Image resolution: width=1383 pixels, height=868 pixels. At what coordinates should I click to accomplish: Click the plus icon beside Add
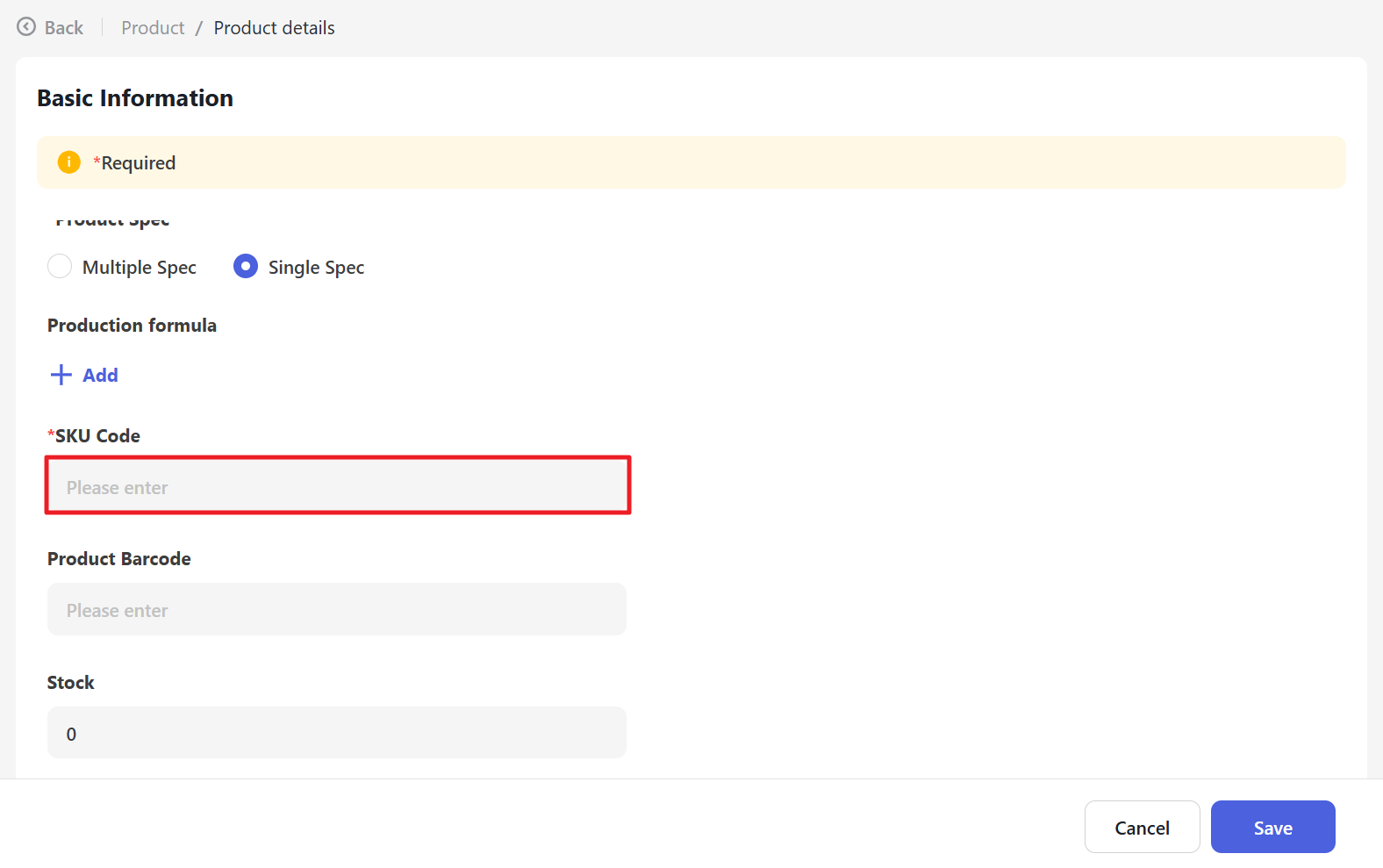point(61,376)
